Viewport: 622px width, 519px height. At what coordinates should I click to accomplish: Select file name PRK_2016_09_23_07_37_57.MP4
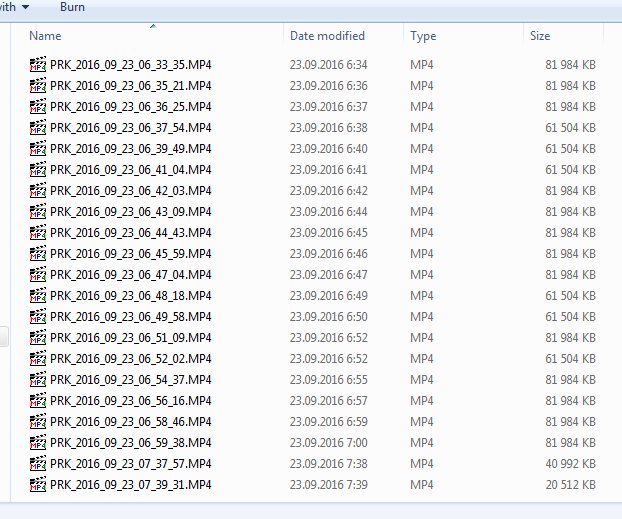[x=130, y=463]
